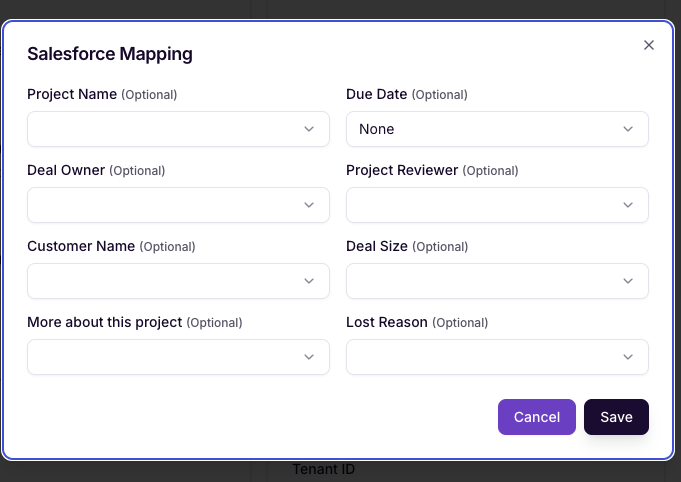Save the Salesforce mapping
The image size is (681, 482).
[x=616, y=417]
